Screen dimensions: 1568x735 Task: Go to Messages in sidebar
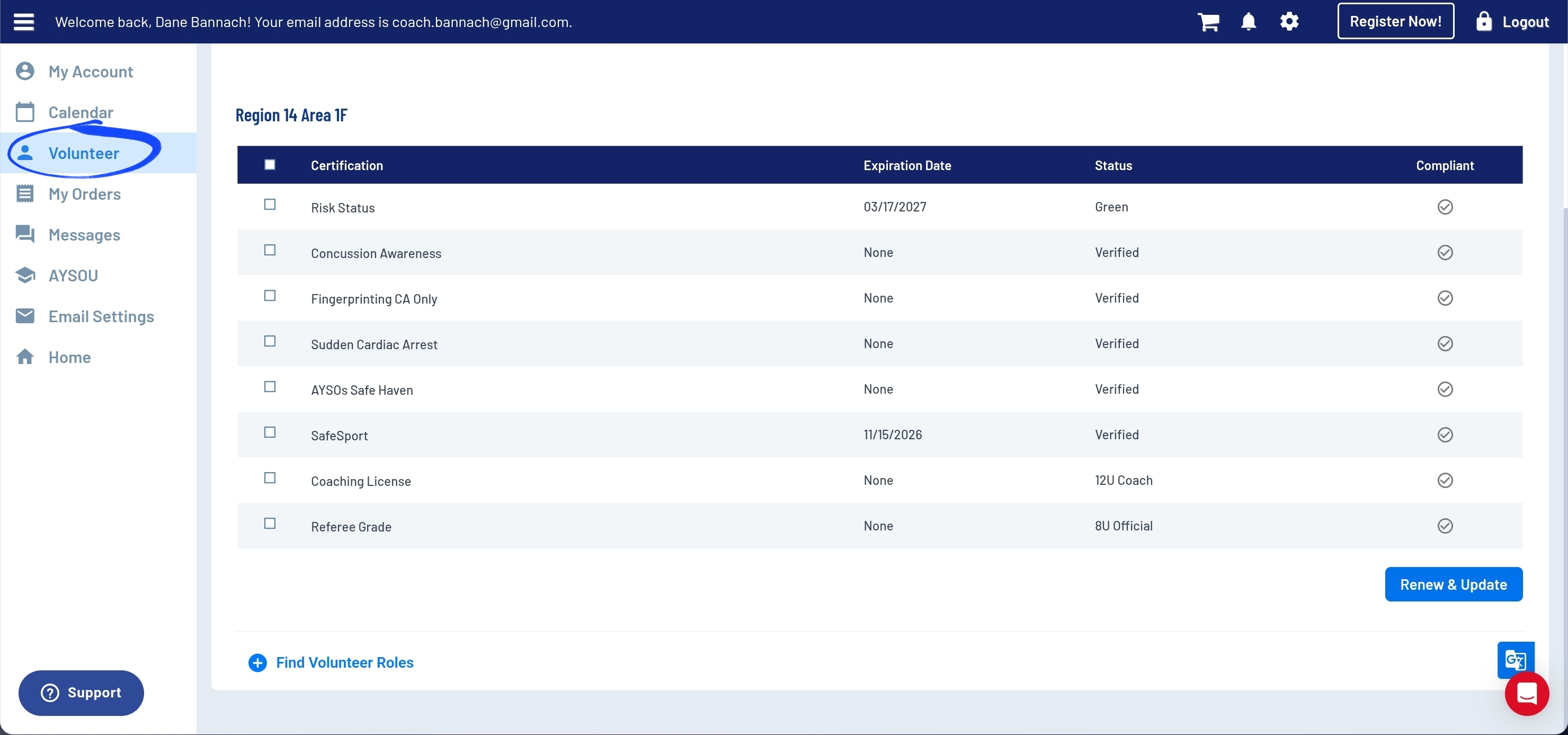(x=84, y=235)
